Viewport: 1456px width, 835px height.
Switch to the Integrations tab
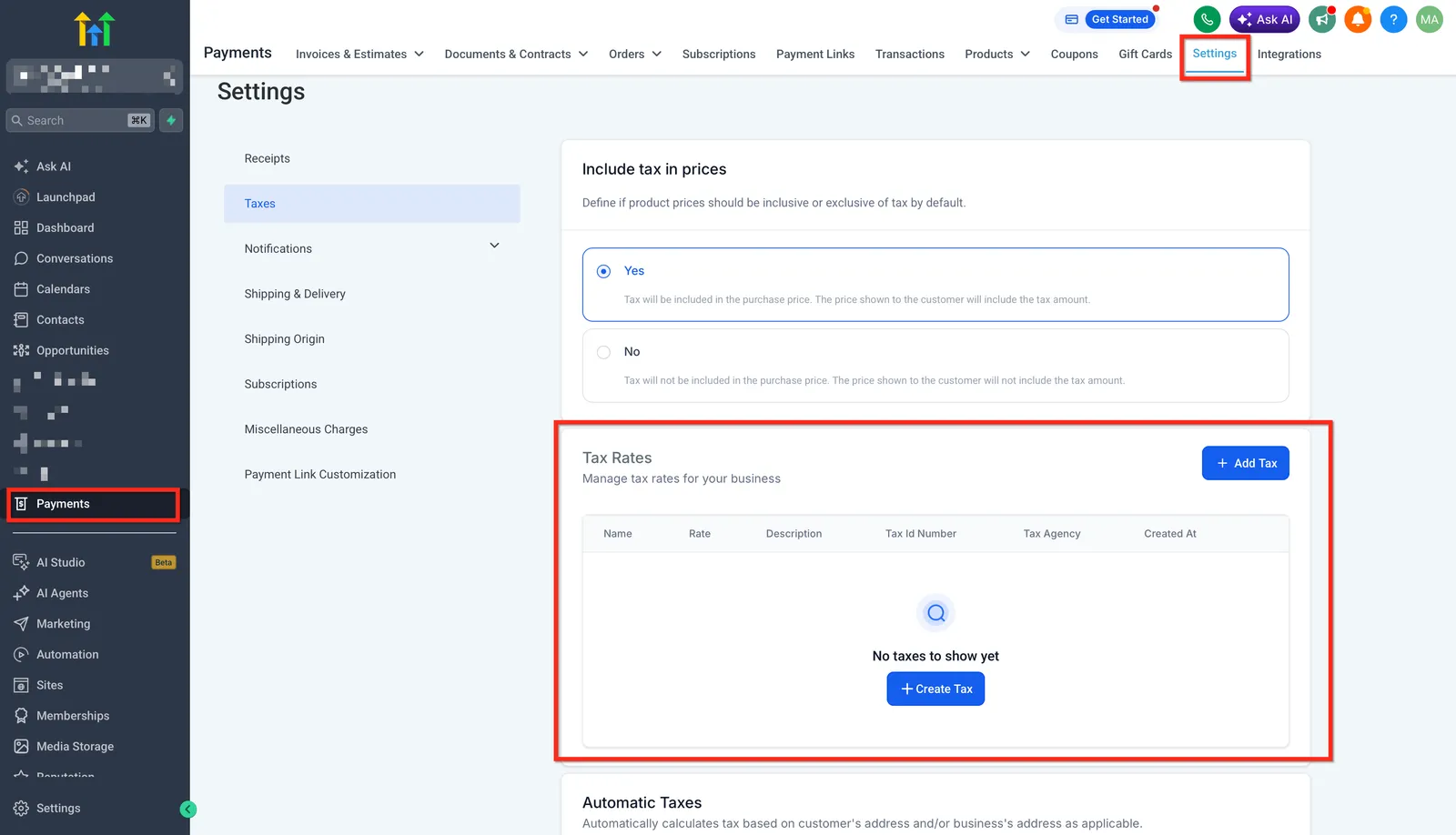(x=1289, y=54)
